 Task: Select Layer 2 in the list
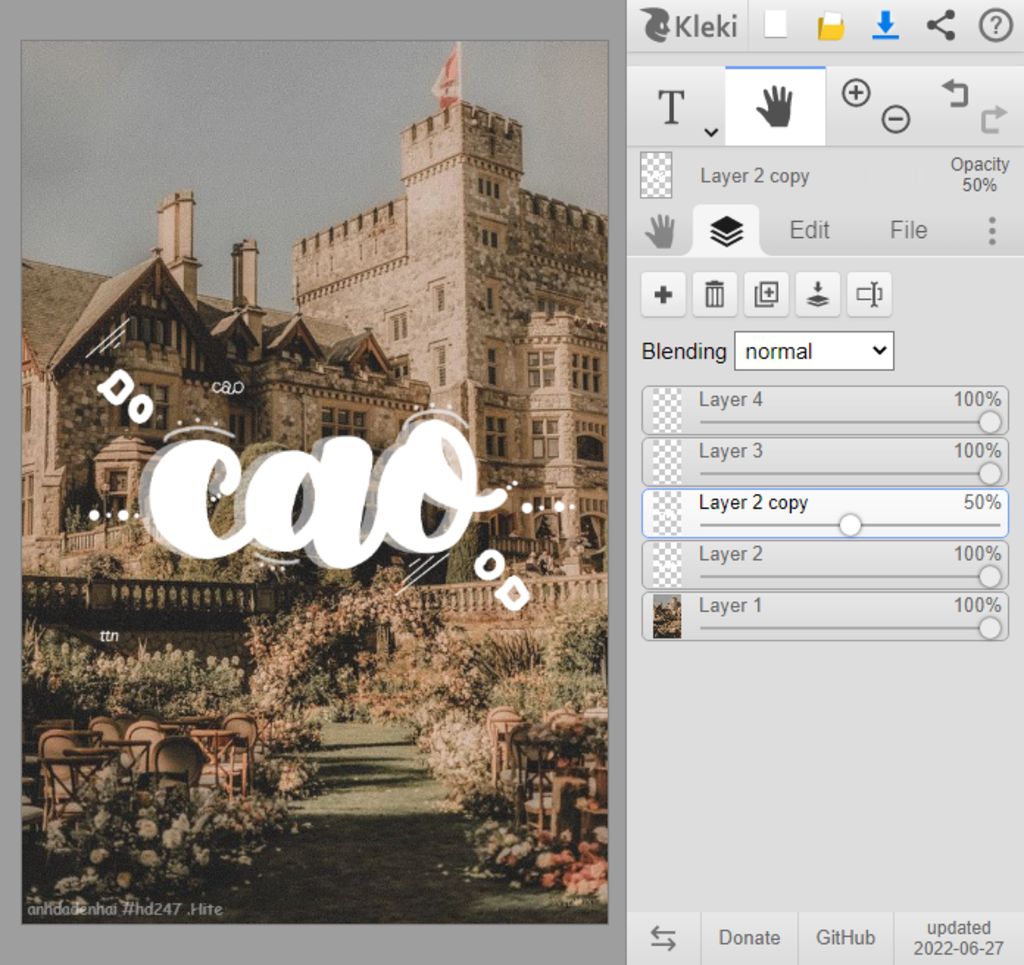pos(825,565)
